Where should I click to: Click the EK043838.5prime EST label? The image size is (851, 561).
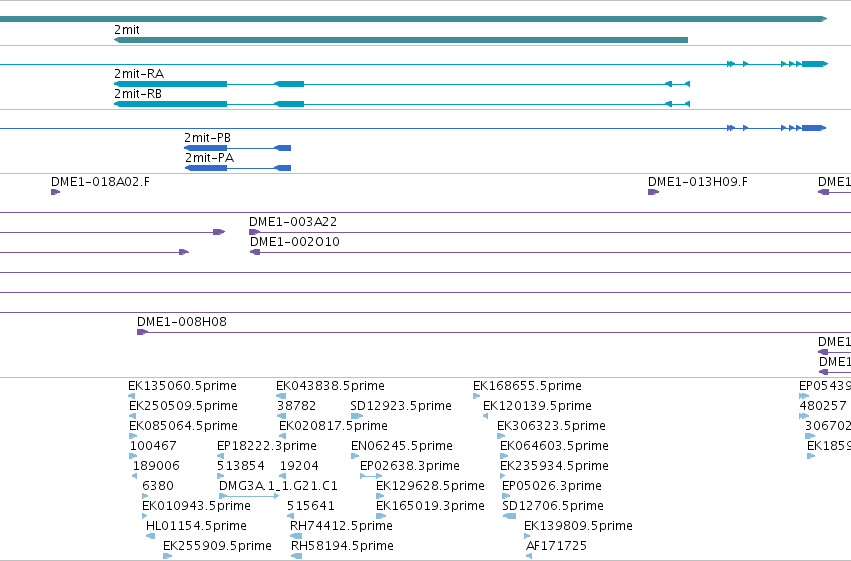[x=331, y=386]
